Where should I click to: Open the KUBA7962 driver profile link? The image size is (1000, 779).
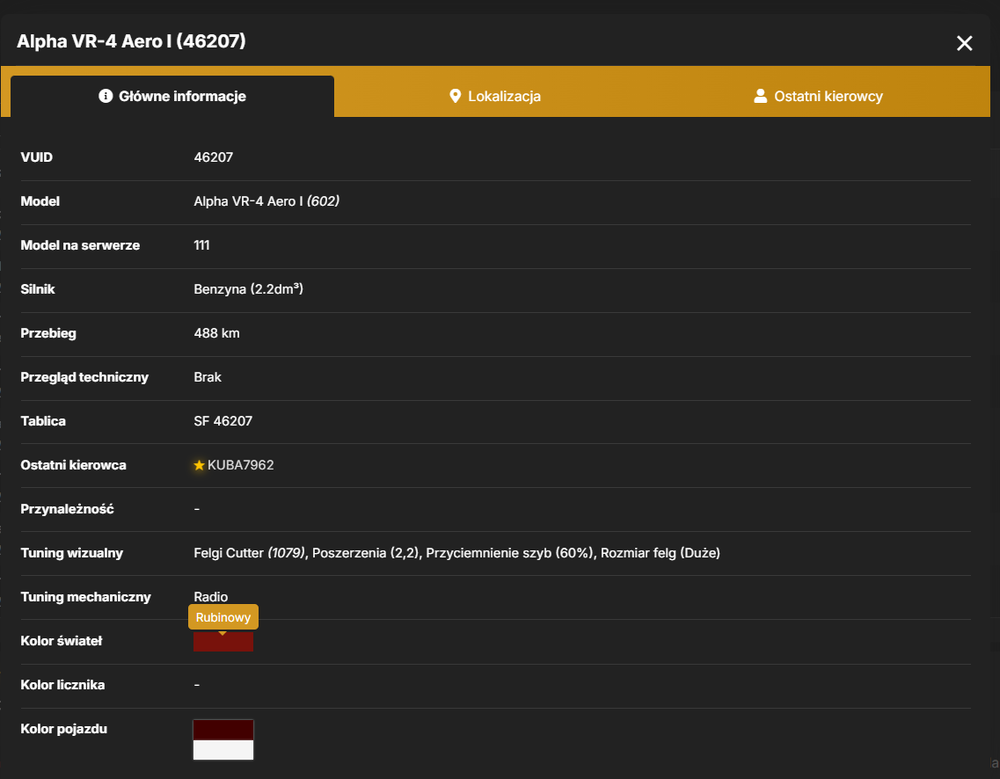coord(240,465)
